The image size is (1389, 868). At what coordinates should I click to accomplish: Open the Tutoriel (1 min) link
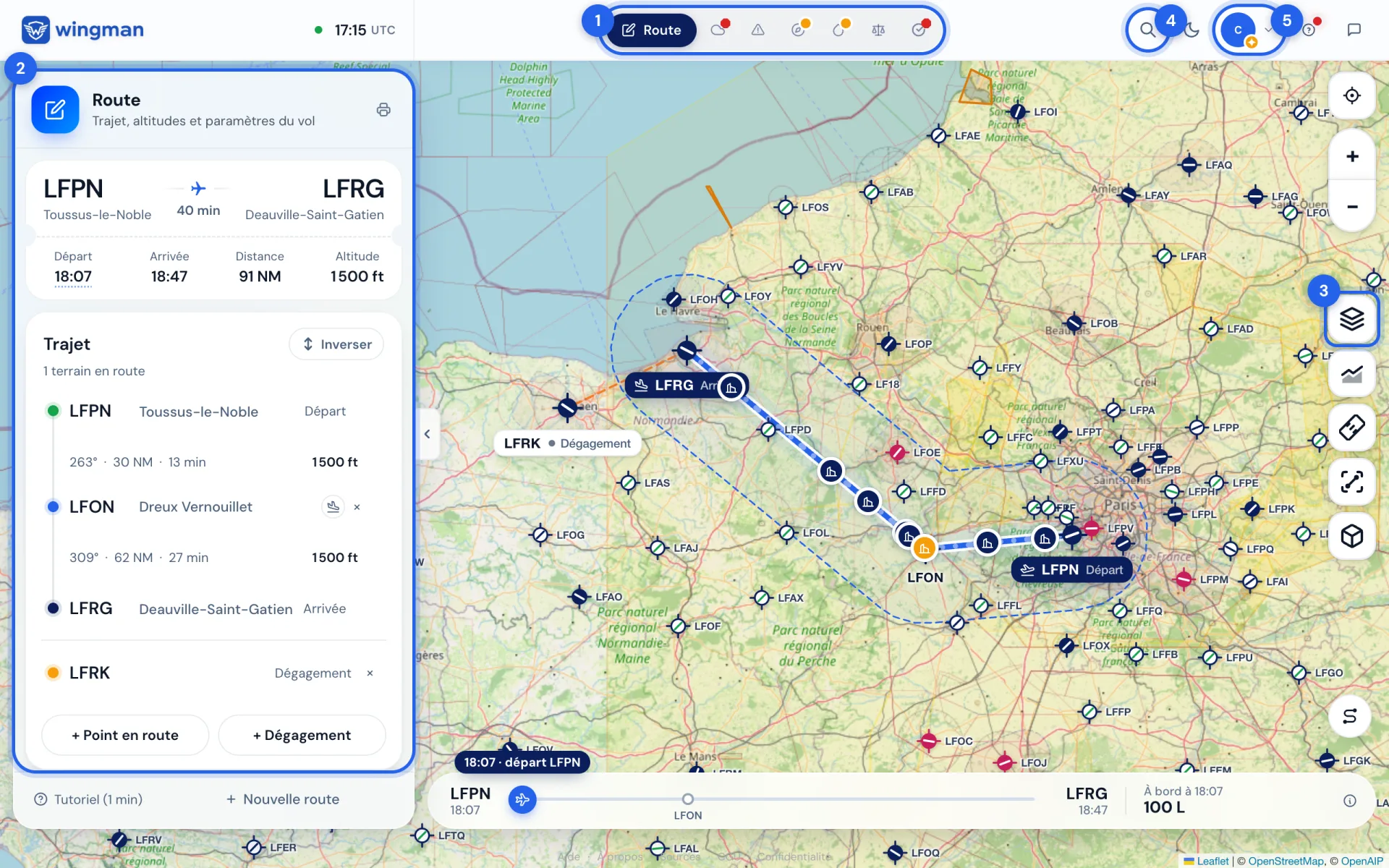(x=88, y=799)
